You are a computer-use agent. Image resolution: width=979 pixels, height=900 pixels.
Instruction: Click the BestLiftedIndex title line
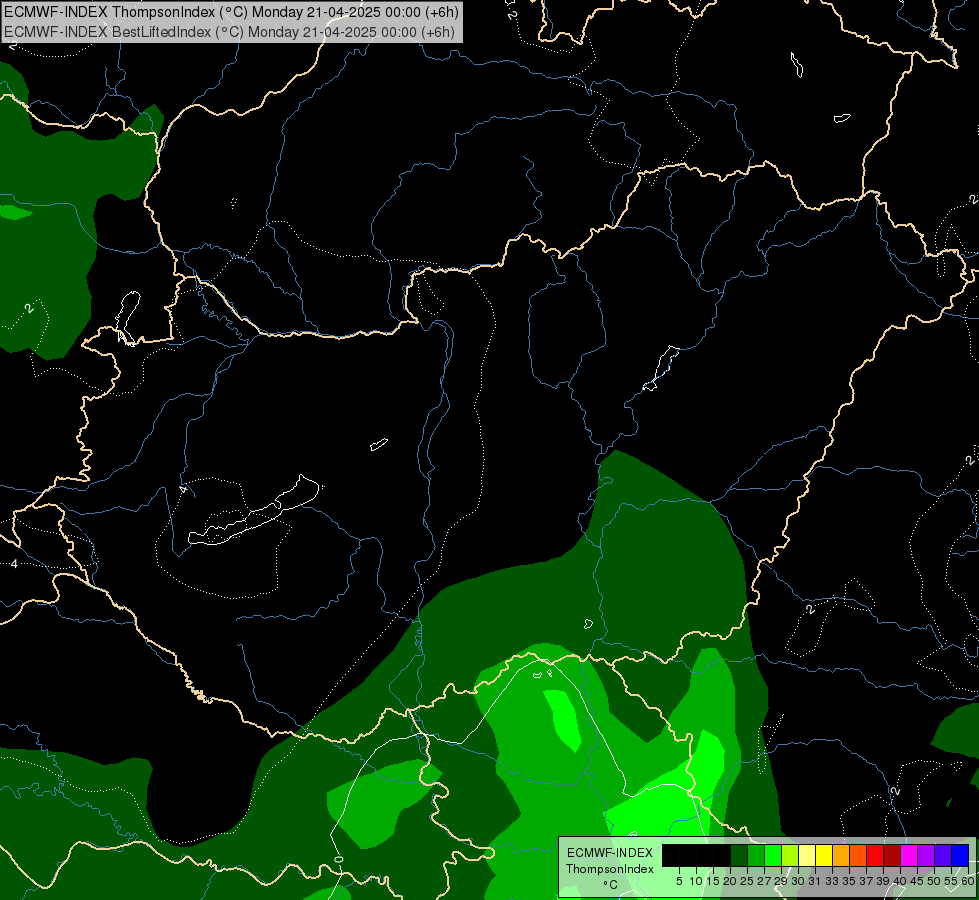(229, 32)
